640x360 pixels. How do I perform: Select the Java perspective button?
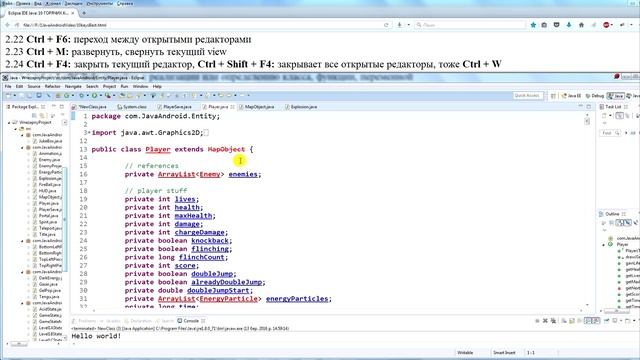(x=616, y=96)
